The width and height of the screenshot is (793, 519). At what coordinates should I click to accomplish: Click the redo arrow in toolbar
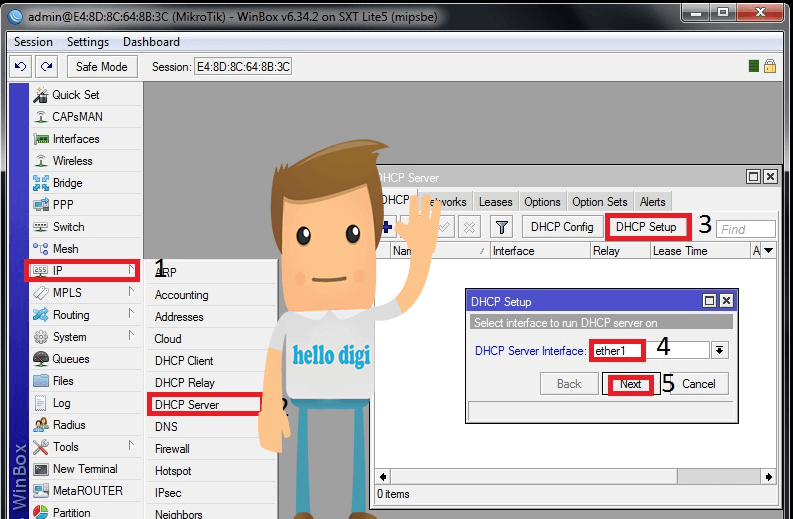click(x=47, y=66)
